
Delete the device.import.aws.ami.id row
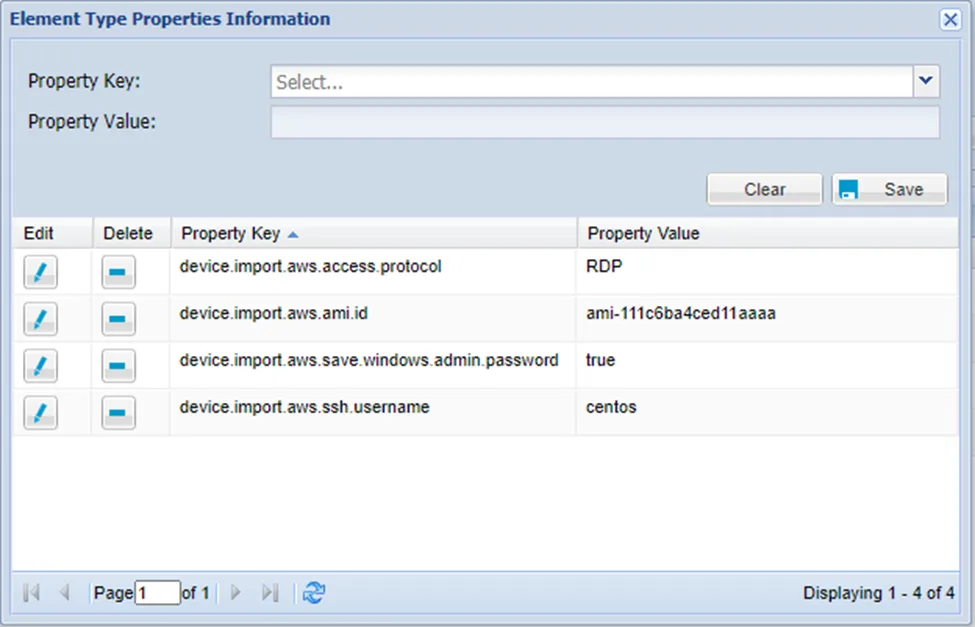point(118,319)
